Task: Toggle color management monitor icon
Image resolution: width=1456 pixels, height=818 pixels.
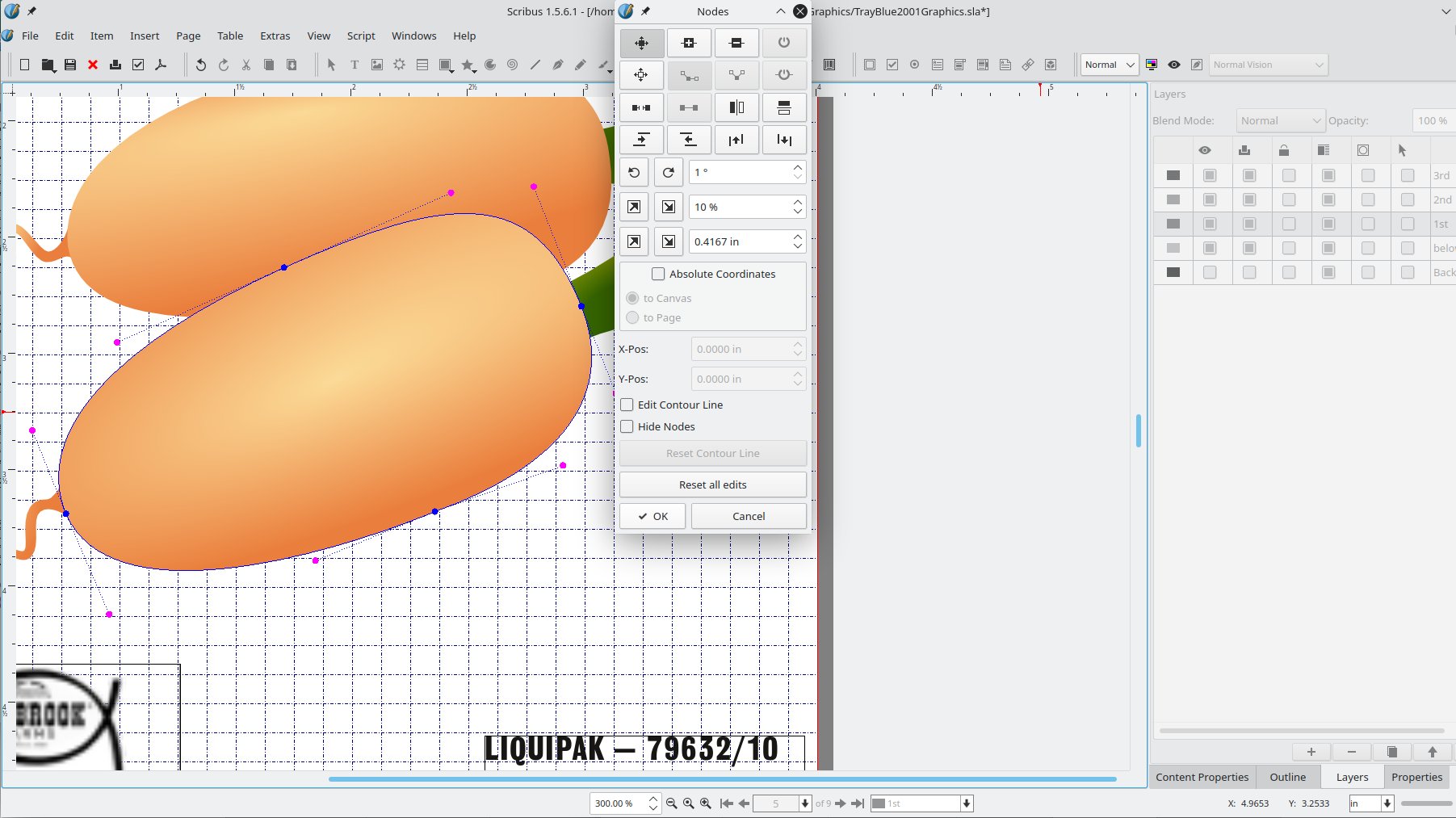Action: pos(1152,65)
